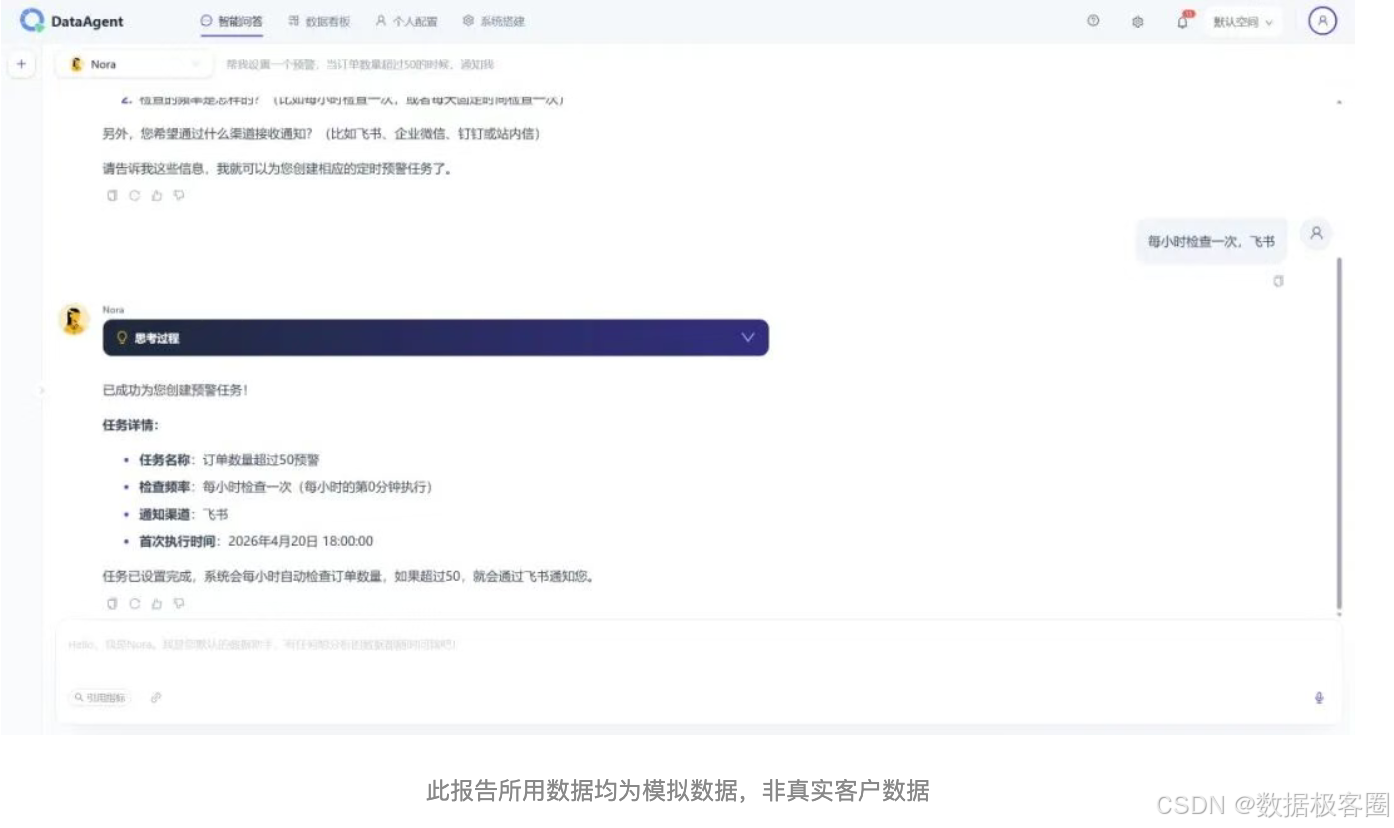Image resolution: width=1394 pixels, height=828 pixels.
Task: Open the user profile avatar in header
Action: (1322, 20)
